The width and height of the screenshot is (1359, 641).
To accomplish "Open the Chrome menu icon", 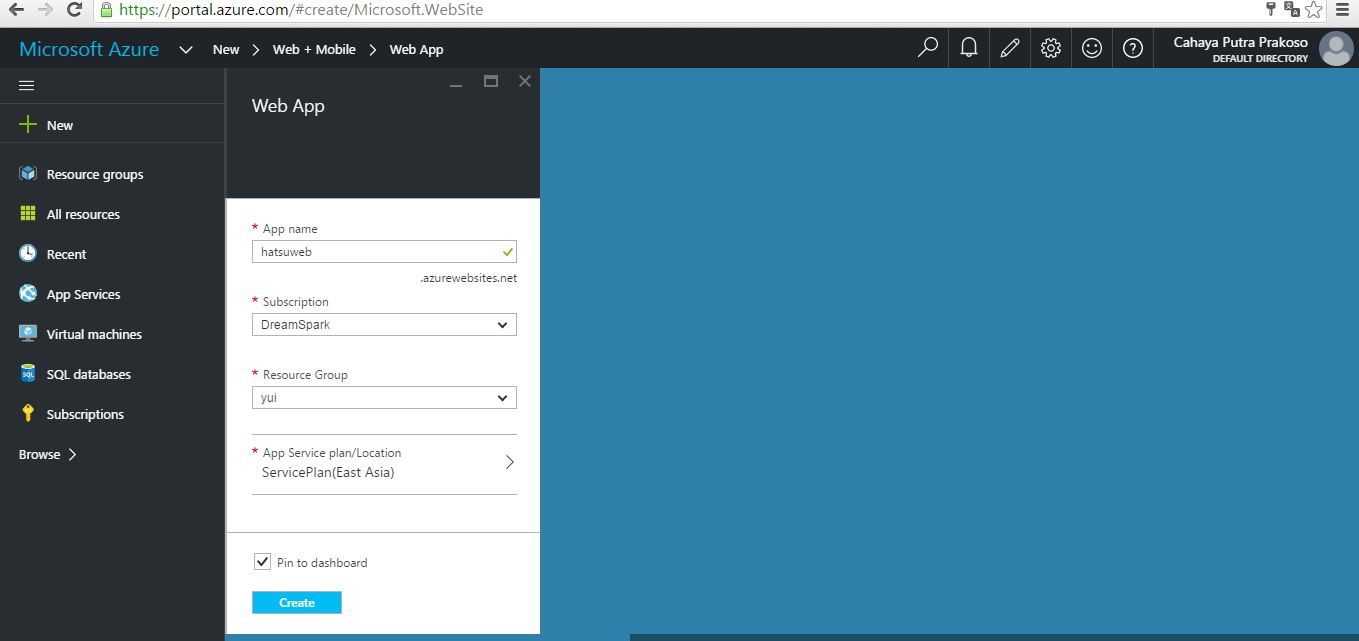I will [x=1342, y=10].
